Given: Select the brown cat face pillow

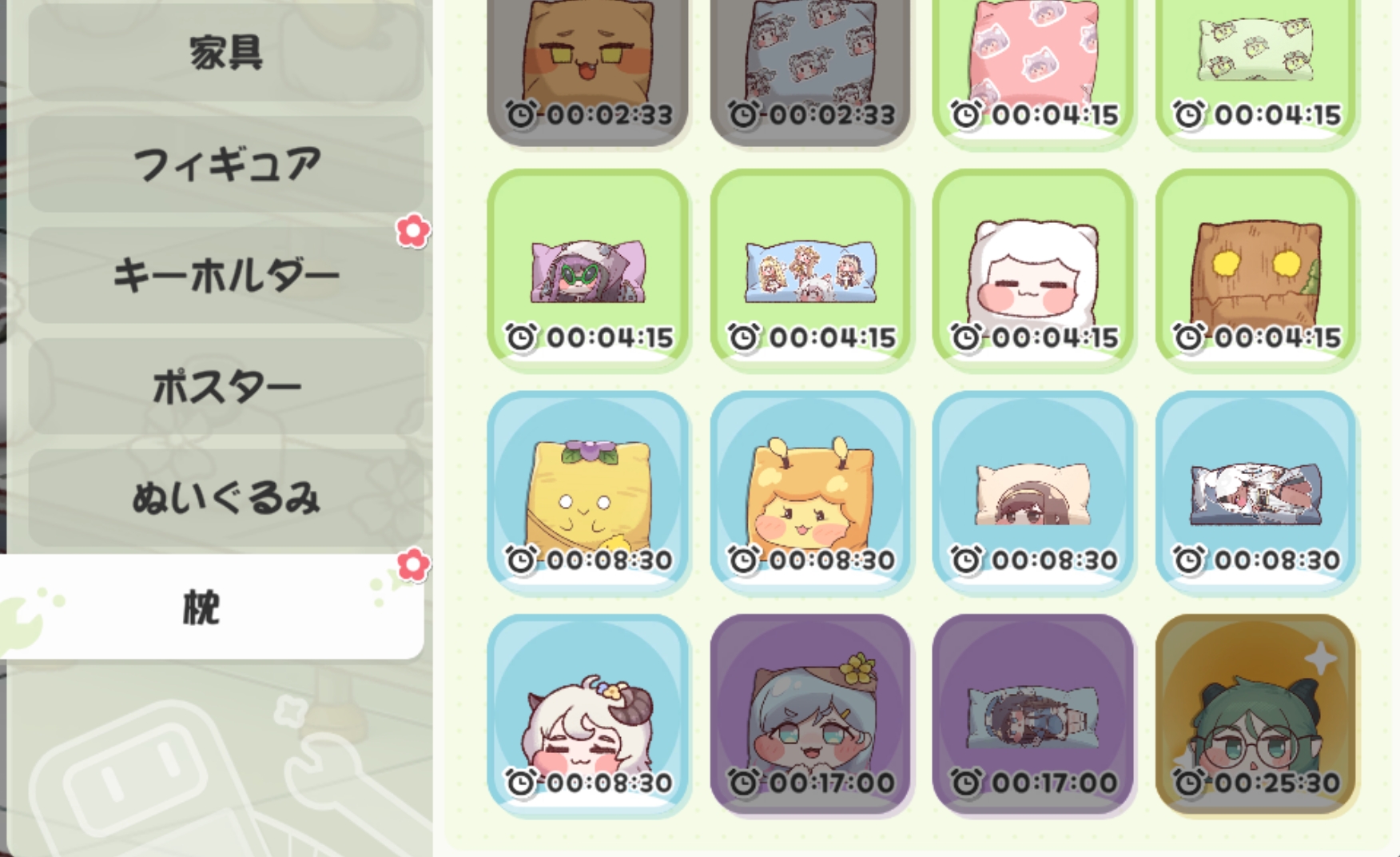Looking at the screenshot, I should pos(588,70).
